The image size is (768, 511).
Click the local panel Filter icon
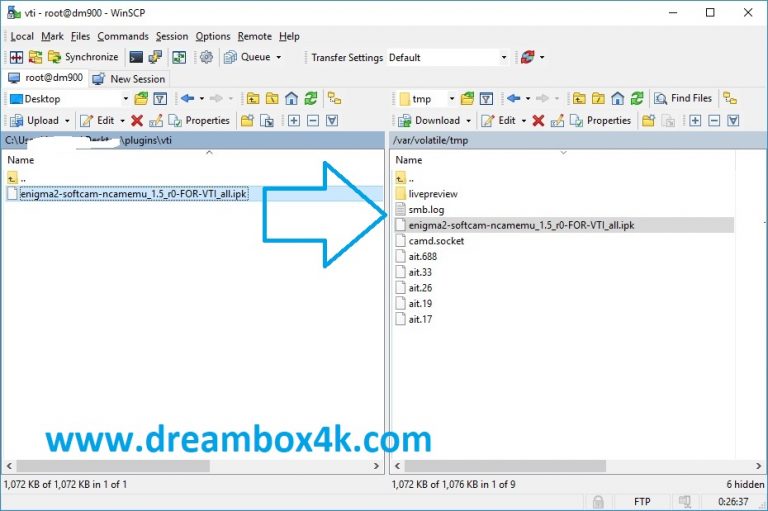click(x=160, y=99)
